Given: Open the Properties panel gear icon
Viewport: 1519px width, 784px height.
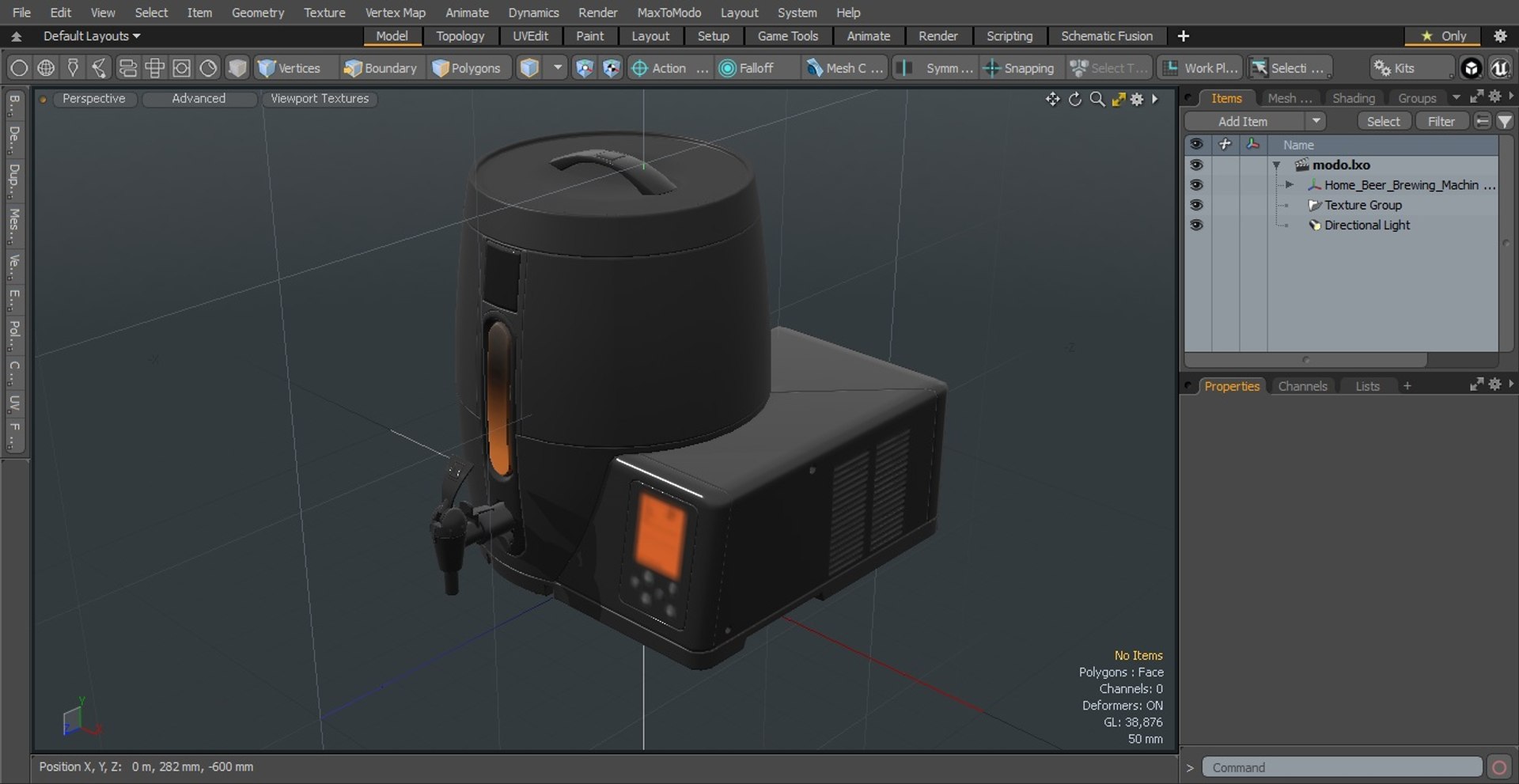Looking at the screenshot, I should (1494, 384).
